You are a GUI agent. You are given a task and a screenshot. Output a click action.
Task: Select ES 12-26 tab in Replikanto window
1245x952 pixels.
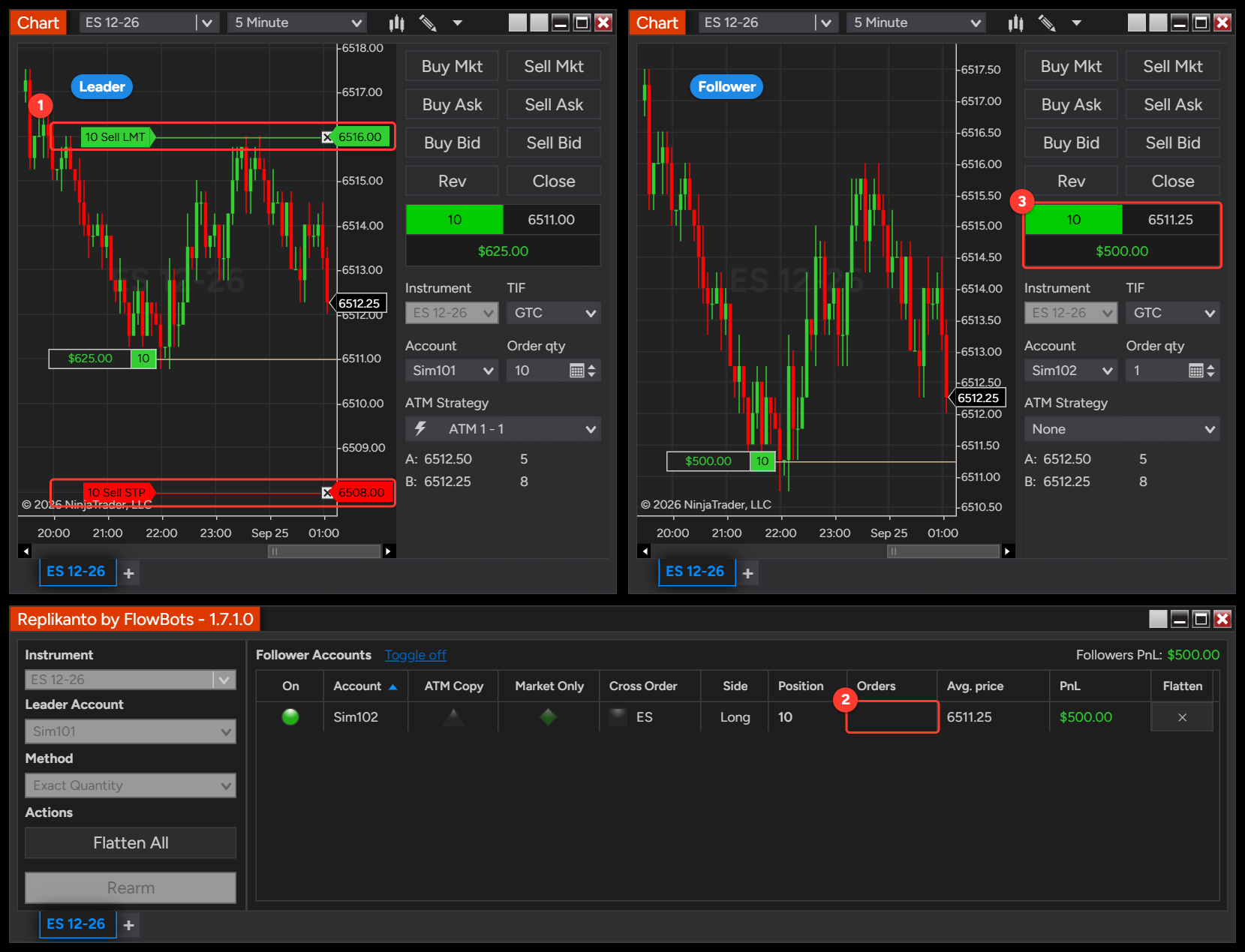click(76, 924)
